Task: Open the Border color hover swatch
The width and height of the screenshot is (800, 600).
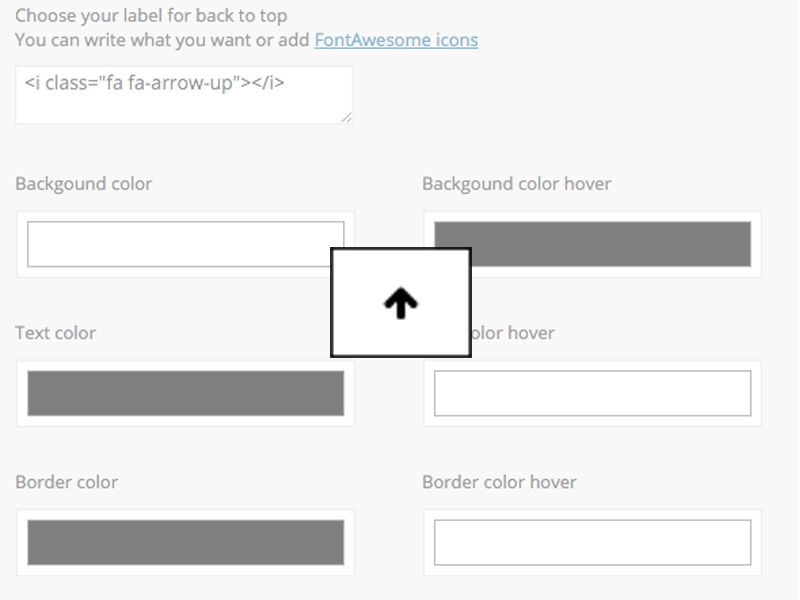Action: point(593,542)
